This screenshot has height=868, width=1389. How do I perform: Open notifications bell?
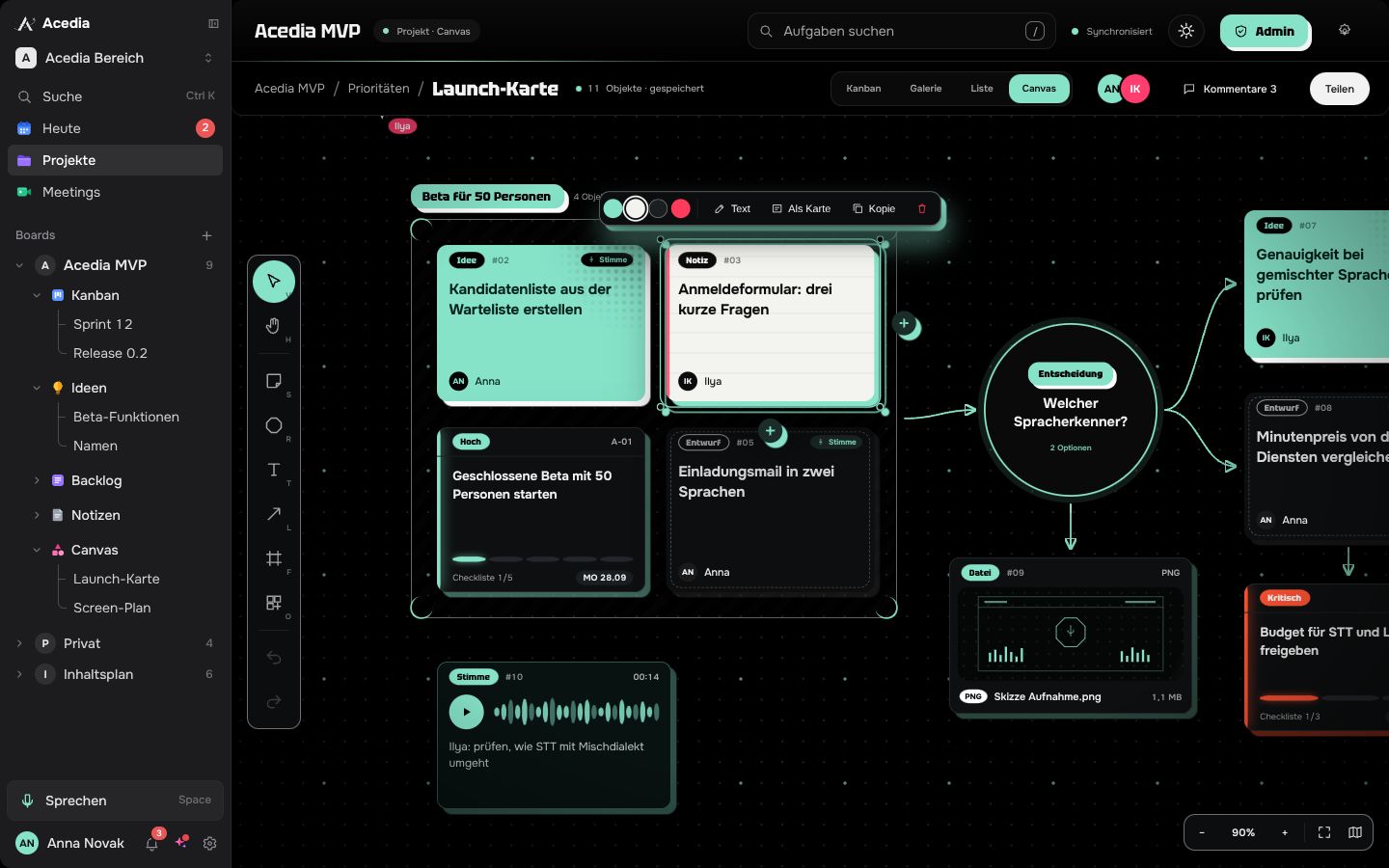[152, 843]
